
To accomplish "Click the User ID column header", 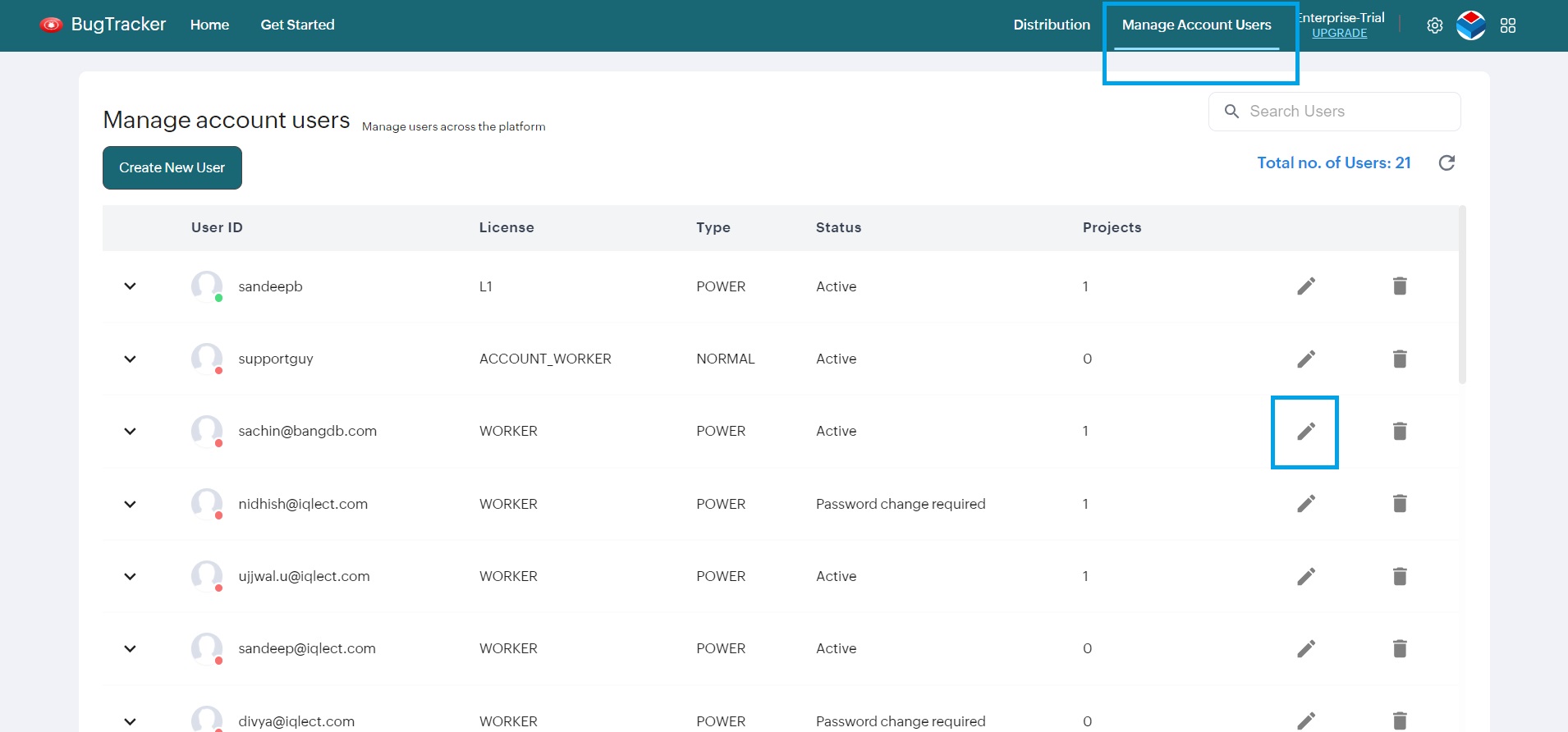I will coord(217,227).
